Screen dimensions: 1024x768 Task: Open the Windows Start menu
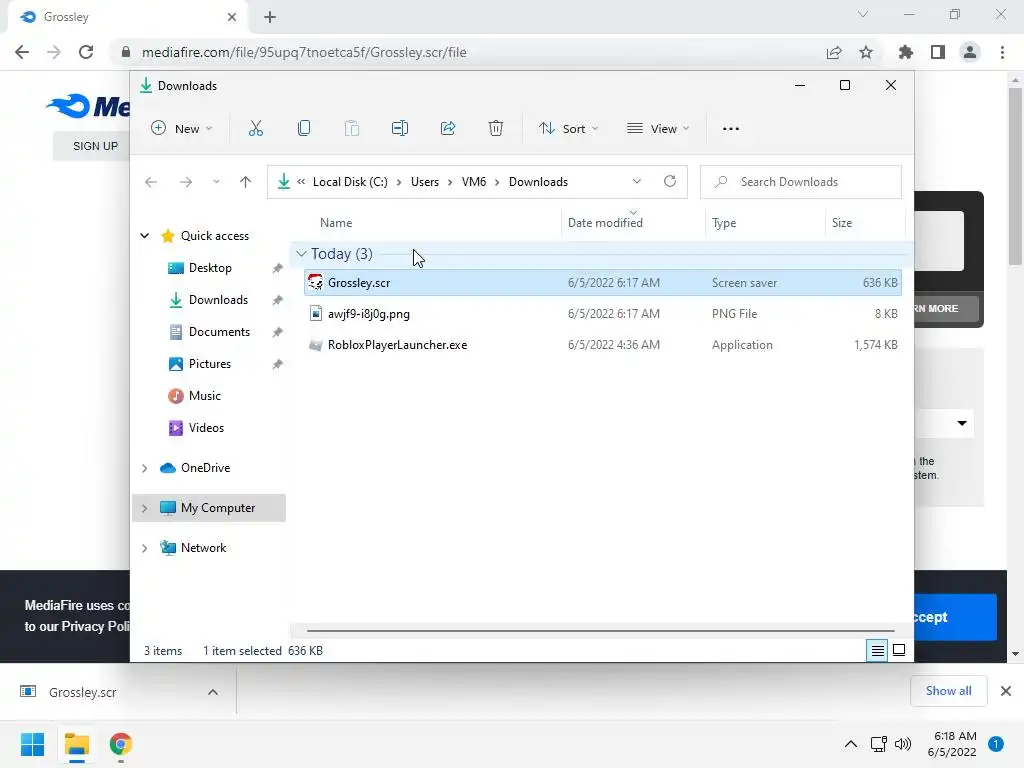click(33, 744)
